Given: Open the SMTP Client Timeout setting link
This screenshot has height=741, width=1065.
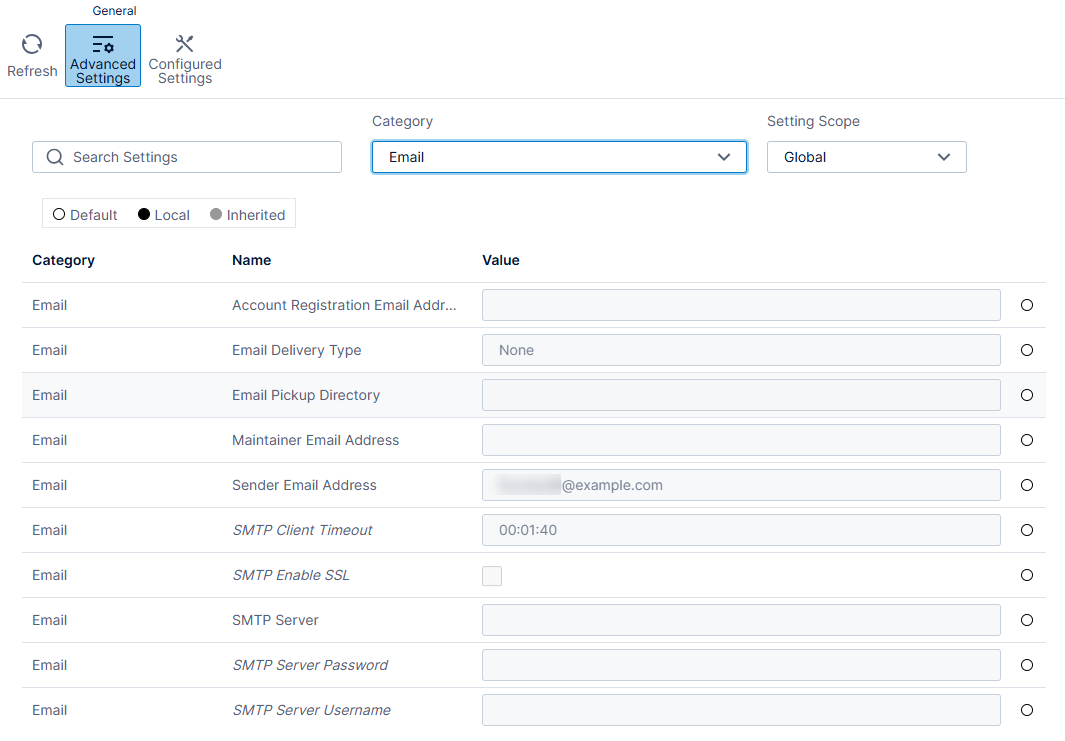Looking at the screenshot, I should click(302, 530).
